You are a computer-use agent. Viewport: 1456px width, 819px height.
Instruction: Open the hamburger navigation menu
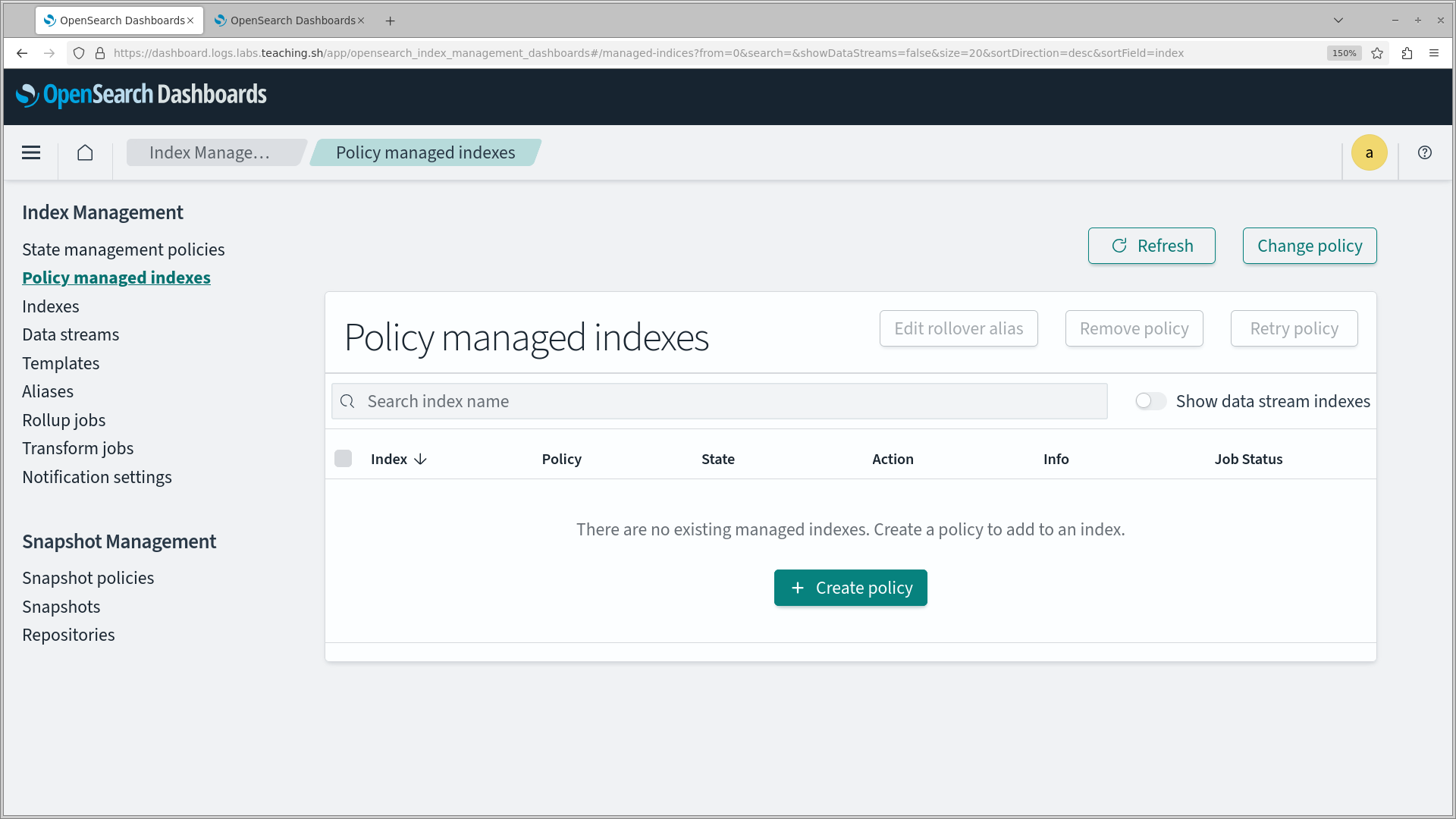(31, 152)
